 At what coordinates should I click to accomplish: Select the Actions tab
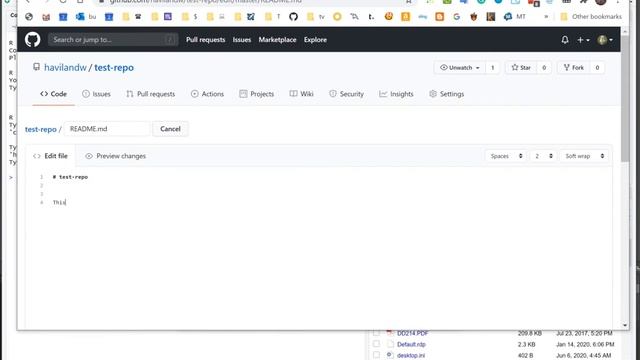click(207, 94)
